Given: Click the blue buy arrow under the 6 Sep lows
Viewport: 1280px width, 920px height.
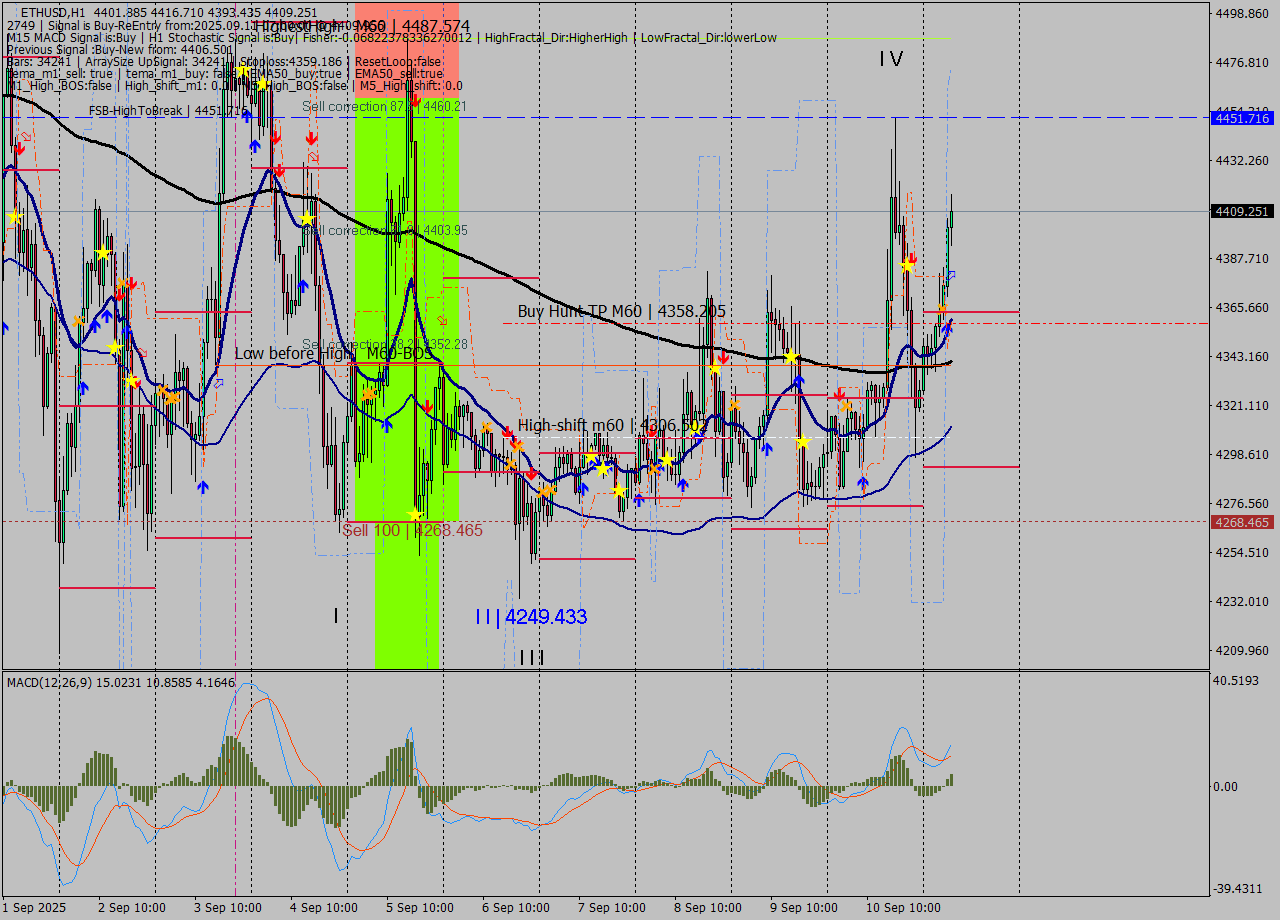Looking at the screenshot, I should coord(583,490).
